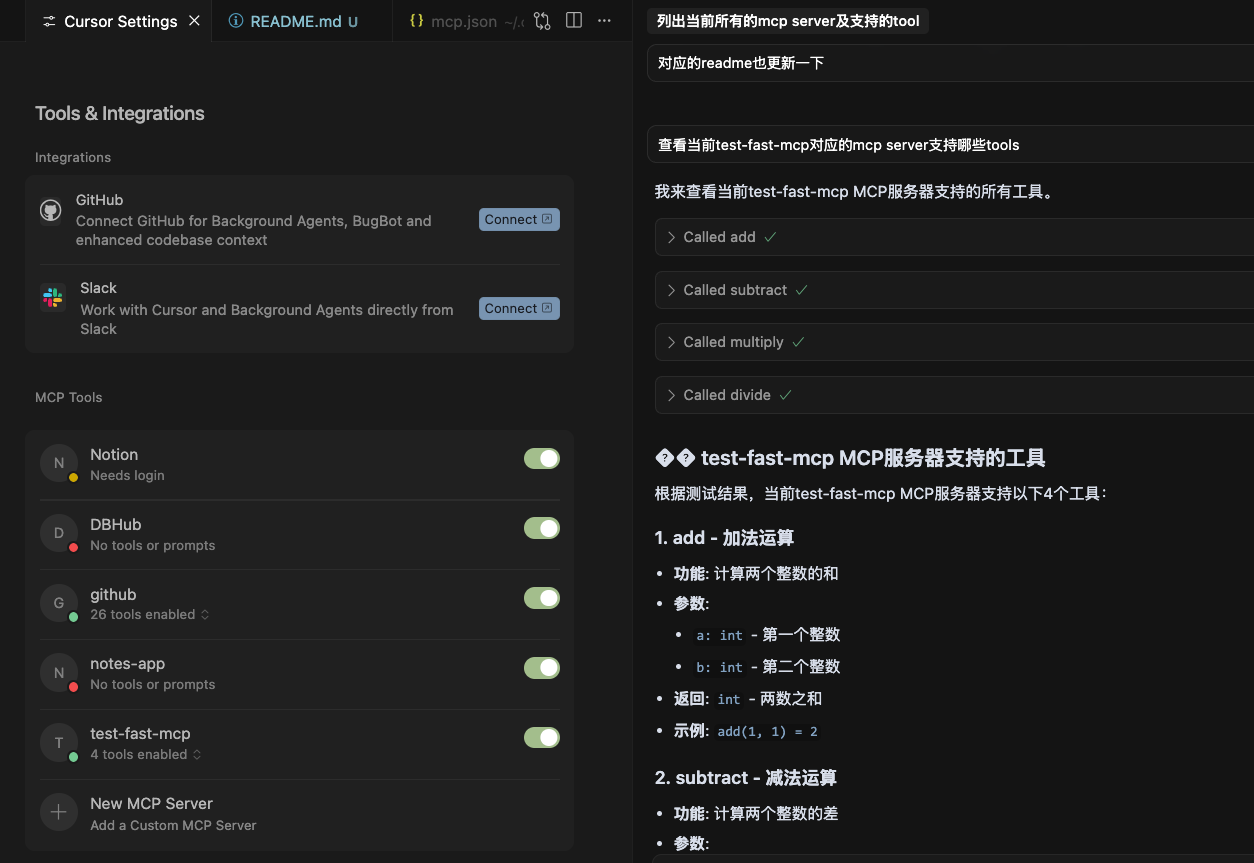Click the test-fast-mcp server avatar icon
This screenshot has height=863, width=1254.
[59, 742]
